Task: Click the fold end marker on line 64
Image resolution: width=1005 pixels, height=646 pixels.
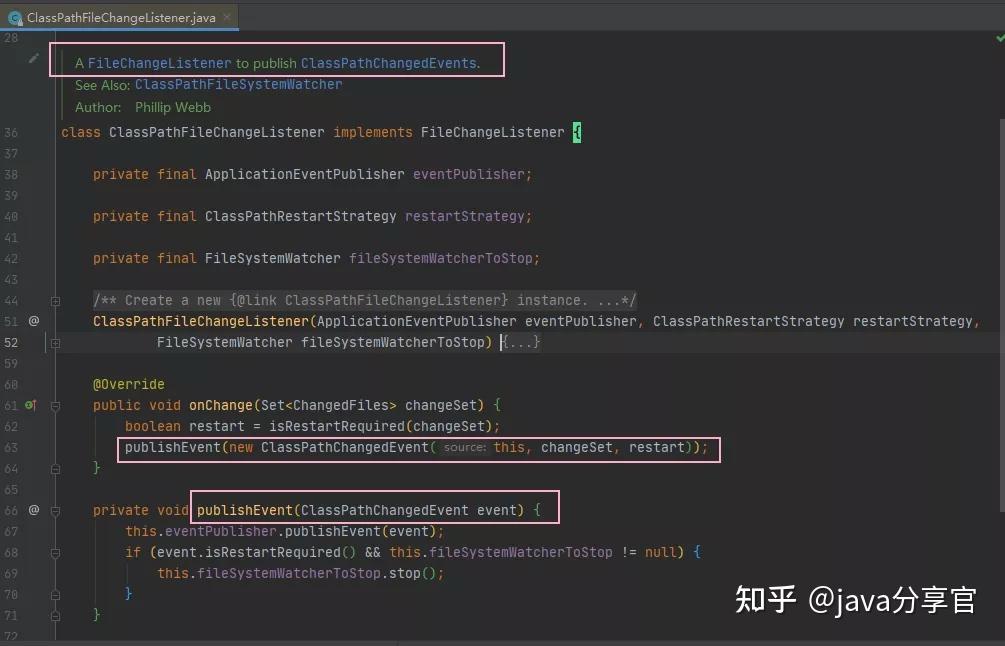Action: [56, 468]
